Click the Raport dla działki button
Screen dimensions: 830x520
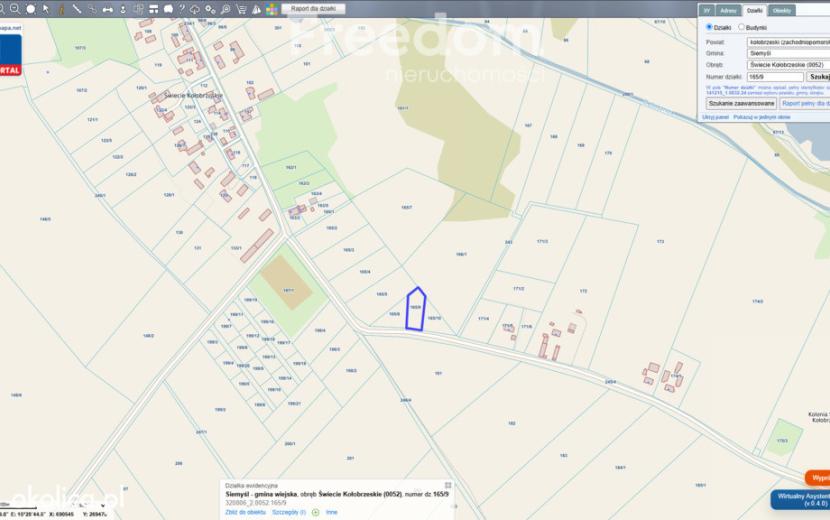point(313,9)
